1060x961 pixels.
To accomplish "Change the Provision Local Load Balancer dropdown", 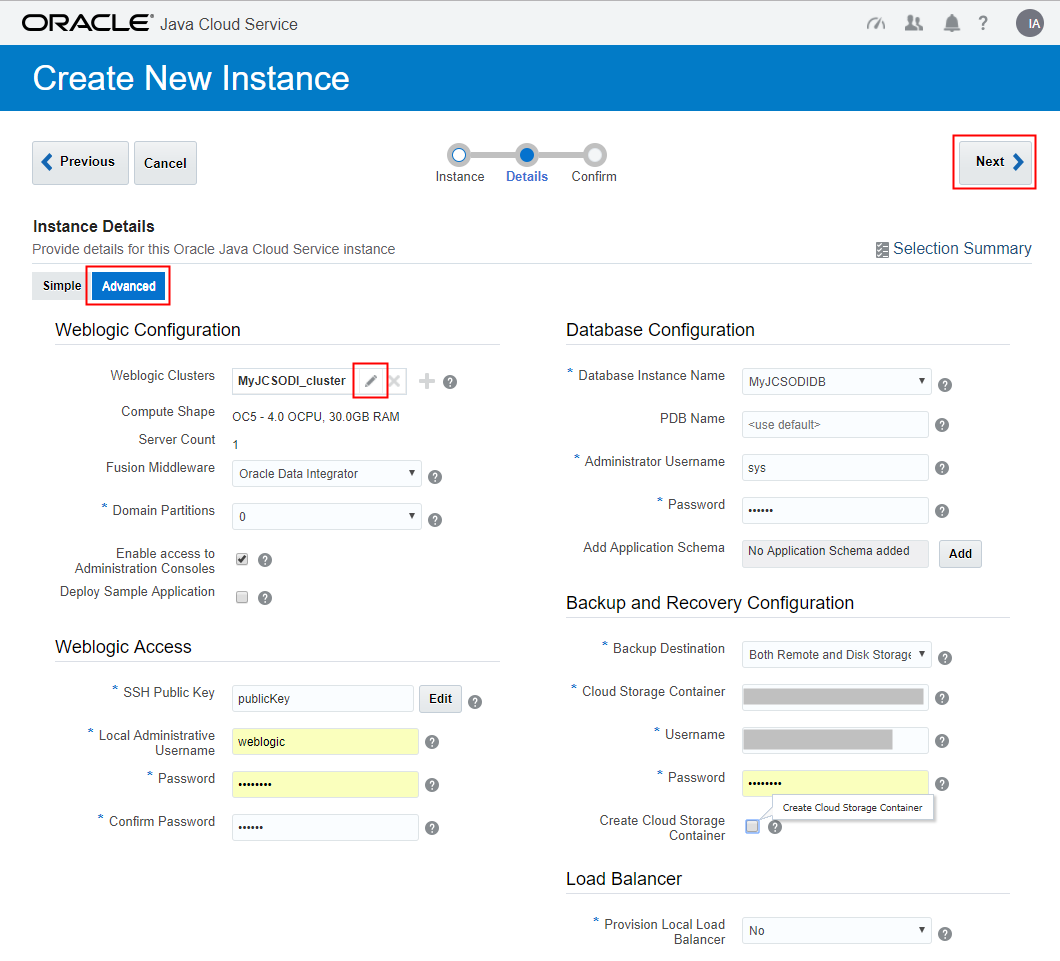I will tap(836, 930).
